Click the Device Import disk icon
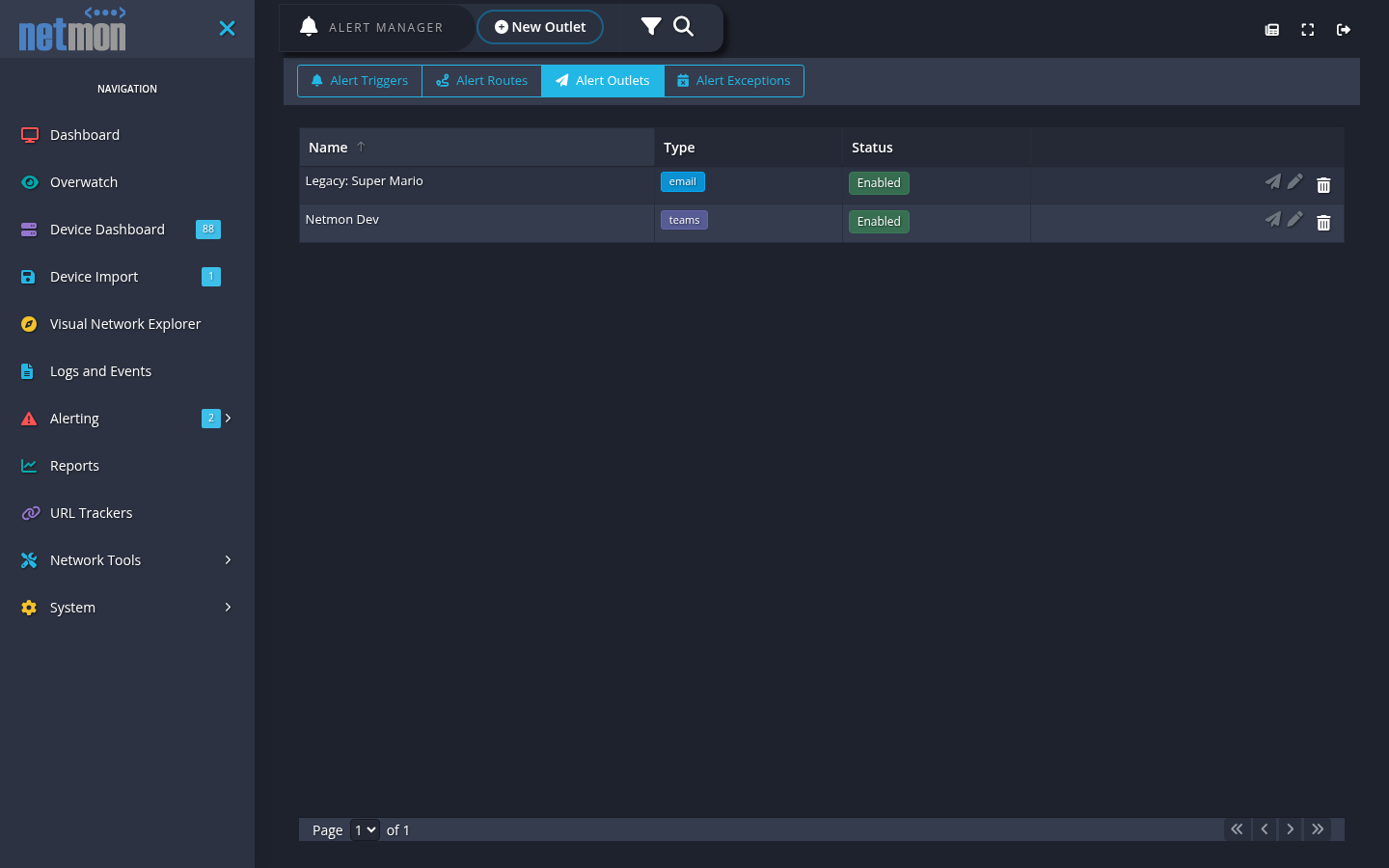The width and height of the screenshot is (1389, 868). coord(29,277)
